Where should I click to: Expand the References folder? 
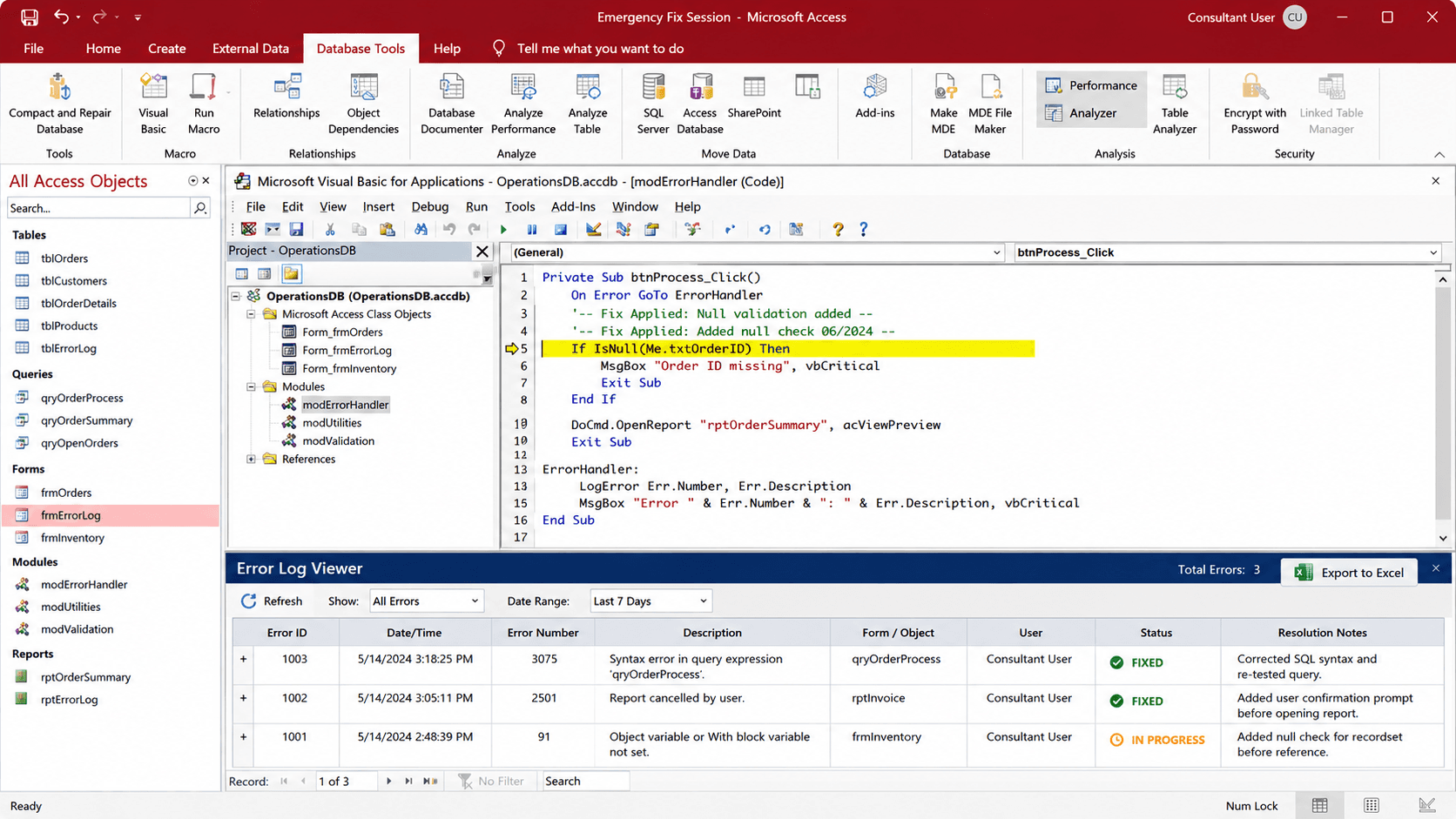coord(251,460)
